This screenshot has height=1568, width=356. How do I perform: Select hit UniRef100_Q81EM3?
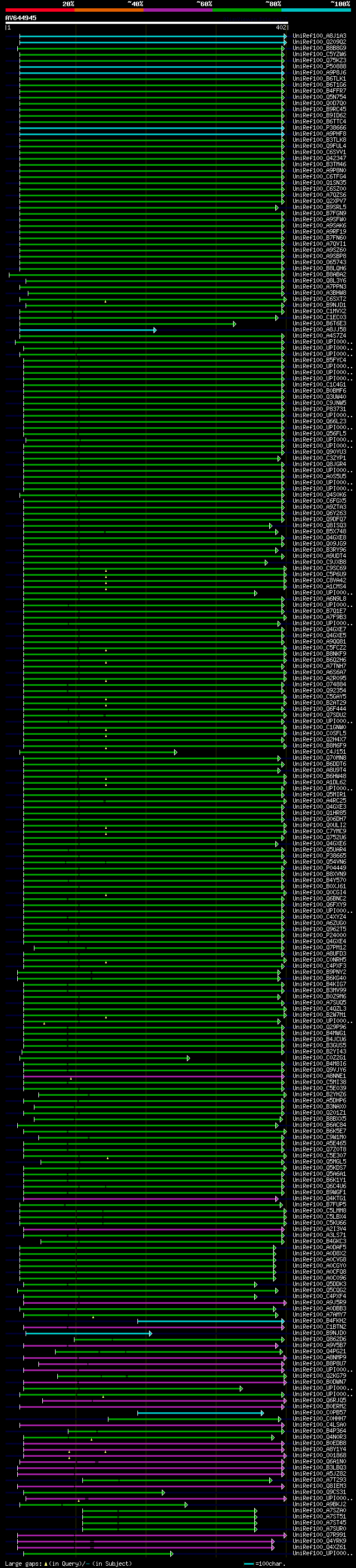pyautogui.click(x=319, y=1486)
